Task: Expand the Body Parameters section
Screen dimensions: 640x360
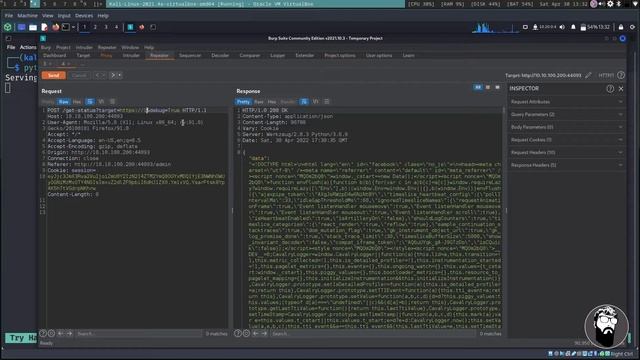Action: pyautogui.click(x=567, y=127)
